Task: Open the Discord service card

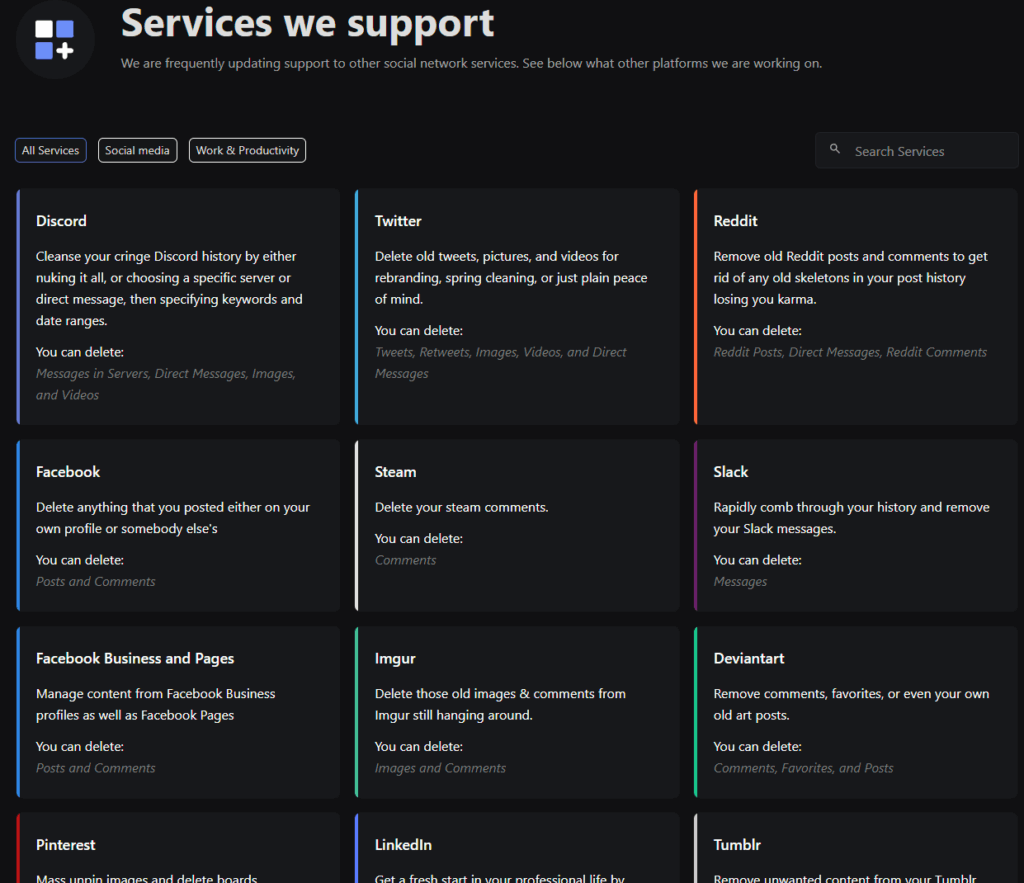Action: [178, 306]
